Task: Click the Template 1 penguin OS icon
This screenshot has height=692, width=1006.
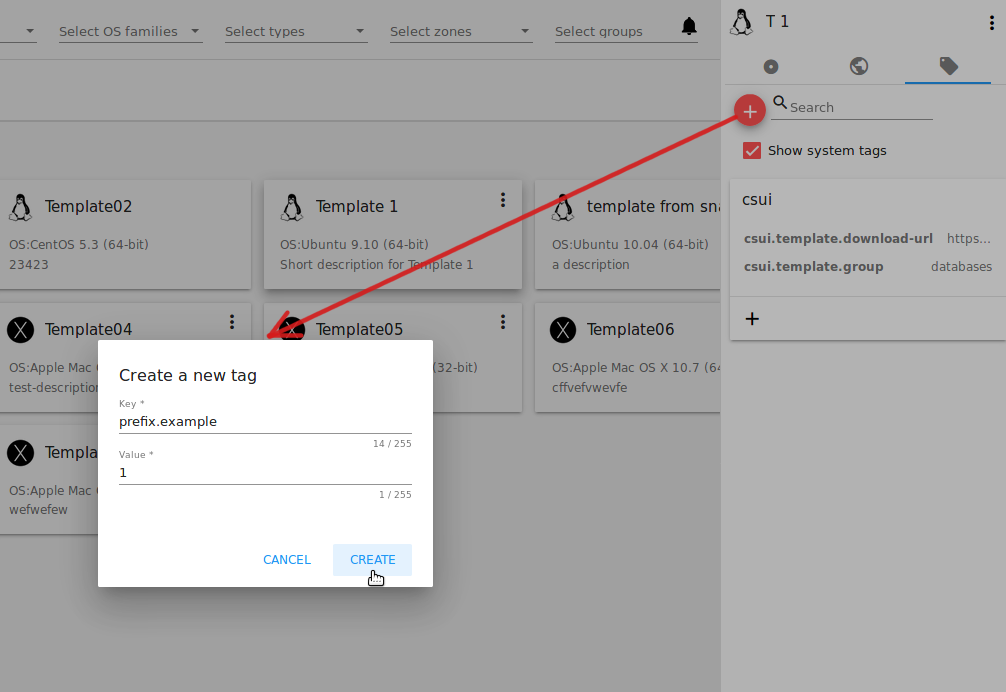Action: click(292, 208)
